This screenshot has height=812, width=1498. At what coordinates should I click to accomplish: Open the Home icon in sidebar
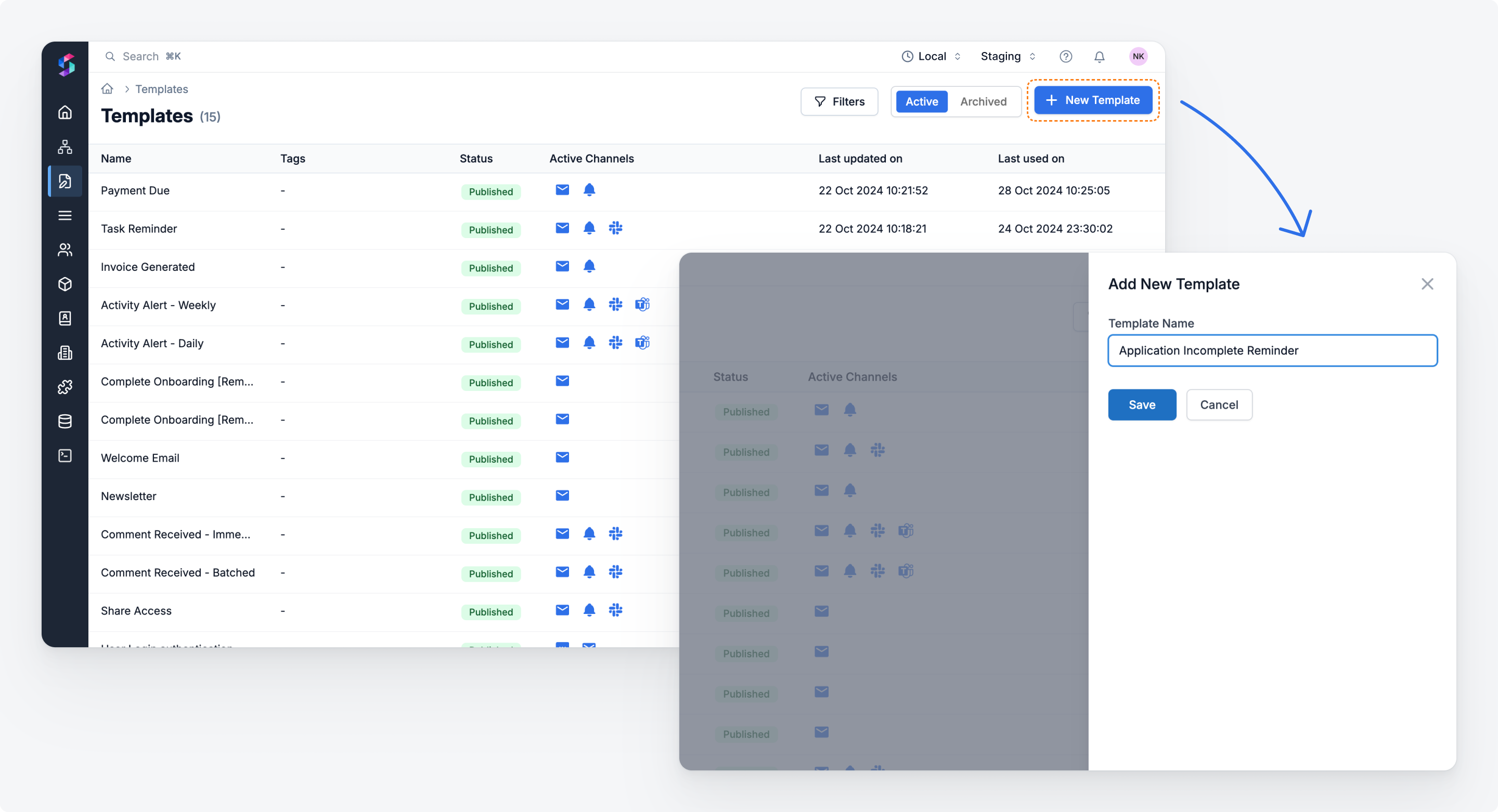(65, 112)
